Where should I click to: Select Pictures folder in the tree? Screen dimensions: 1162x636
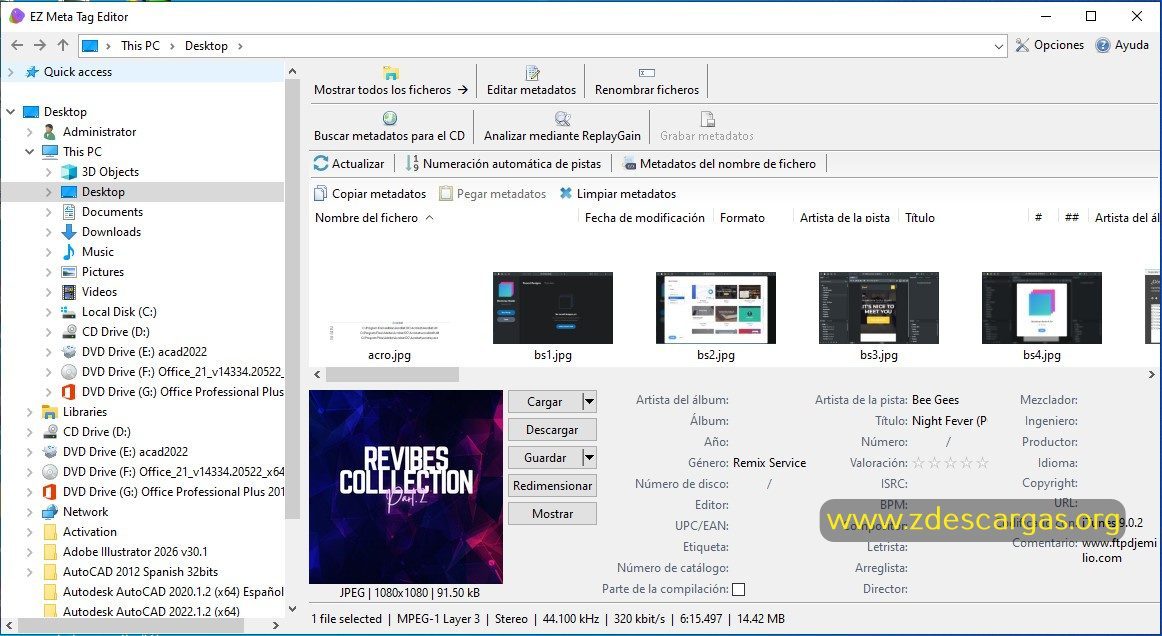pos(102,272)
